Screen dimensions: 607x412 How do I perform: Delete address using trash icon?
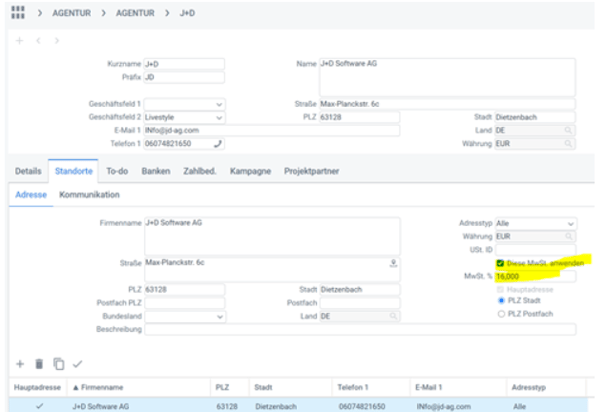coord(39,364)
